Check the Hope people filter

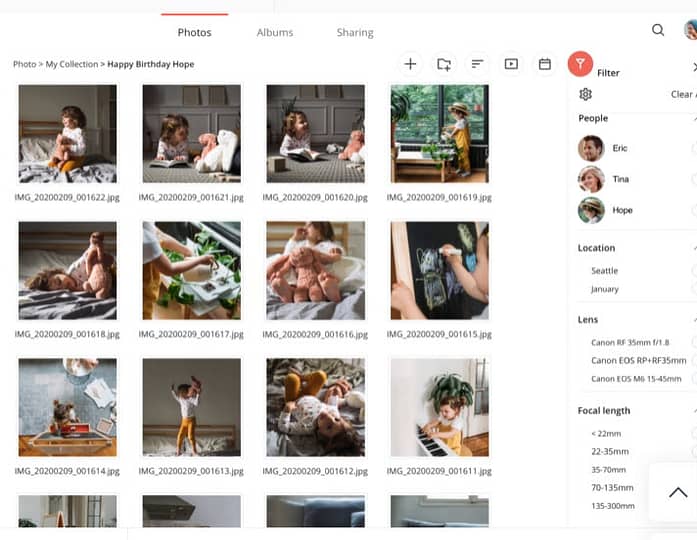pyautogui.click(x=694, y=210)
